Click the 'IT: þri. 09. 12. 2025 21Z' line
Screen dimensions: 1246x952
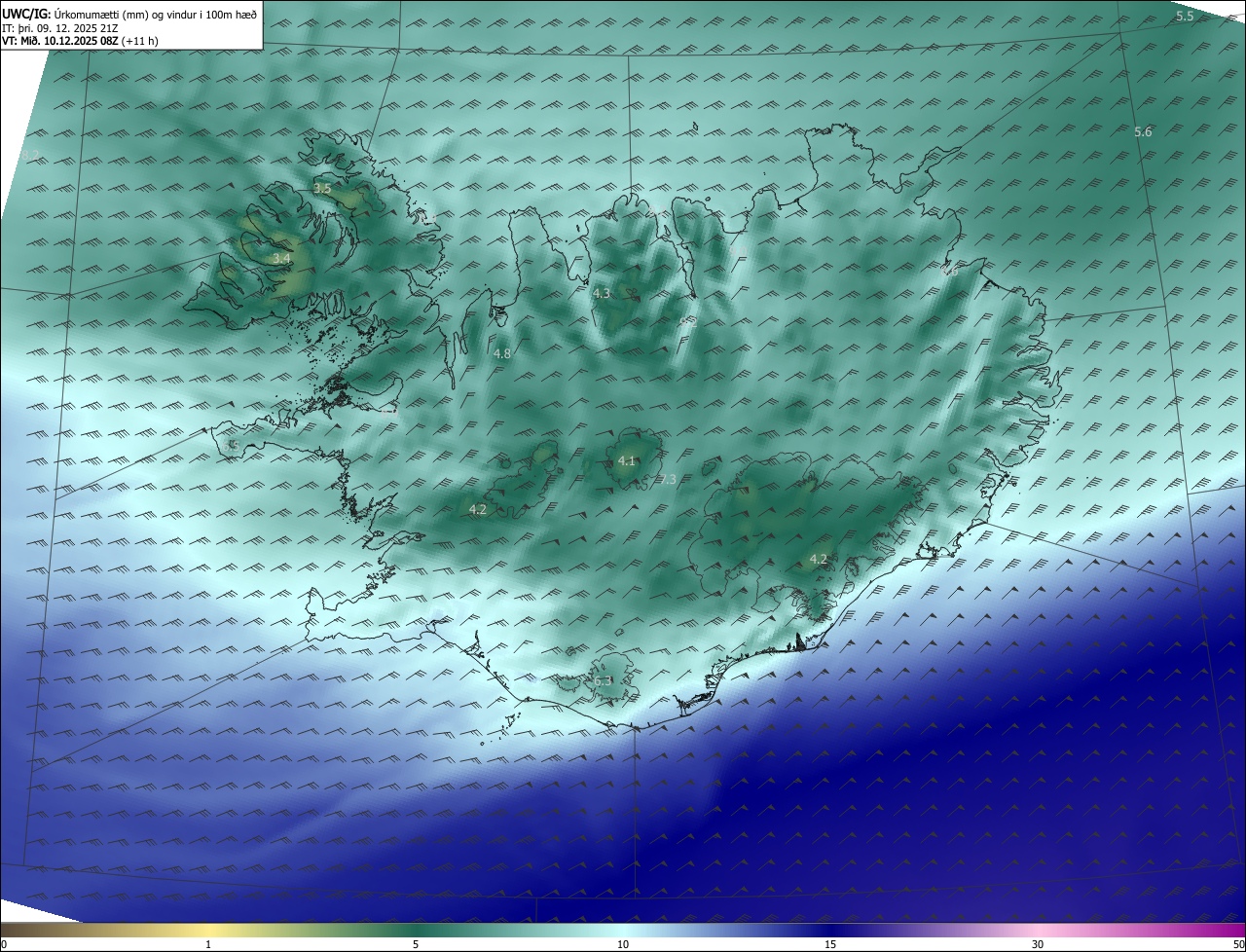coord(59,27)
